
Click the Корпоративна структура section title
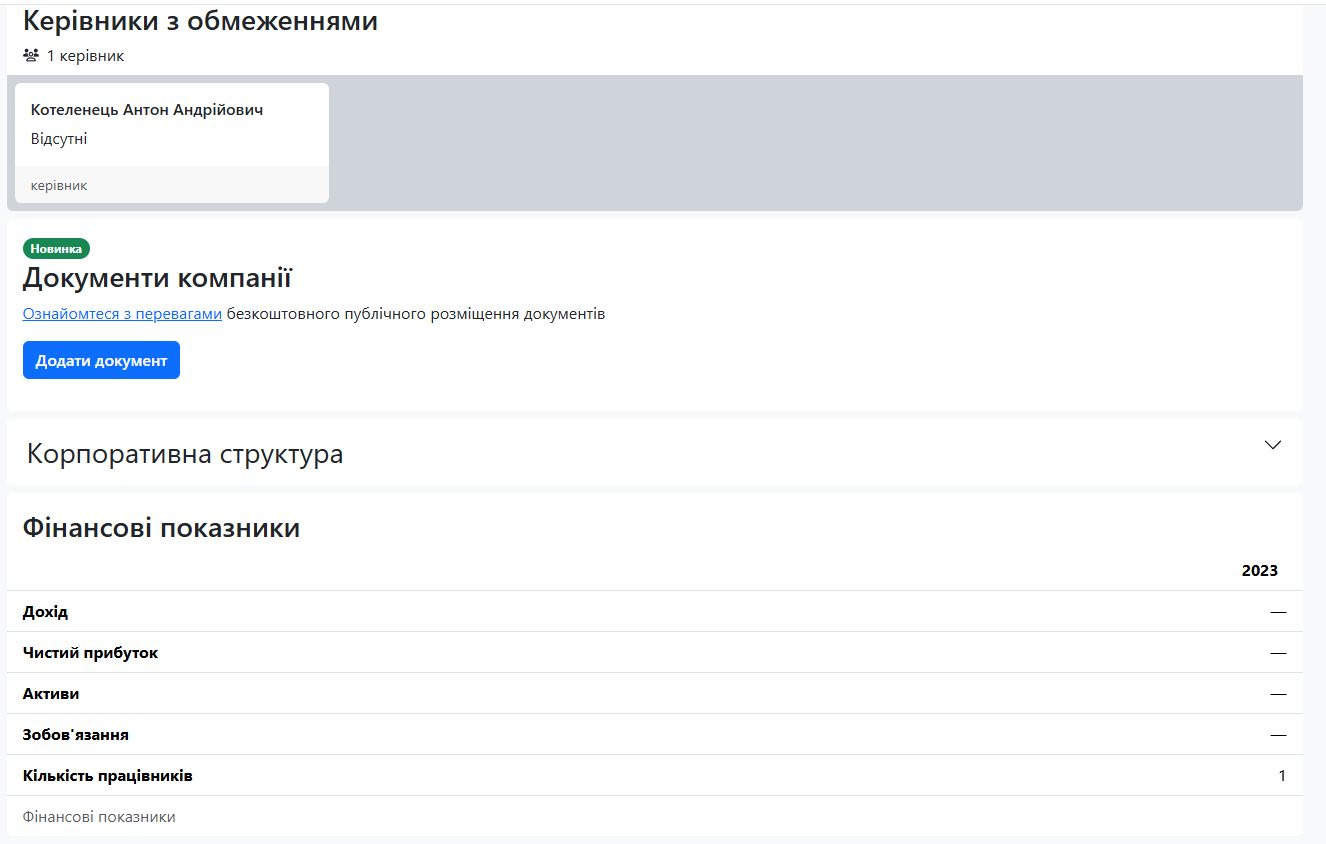click(x=185, y=454)
